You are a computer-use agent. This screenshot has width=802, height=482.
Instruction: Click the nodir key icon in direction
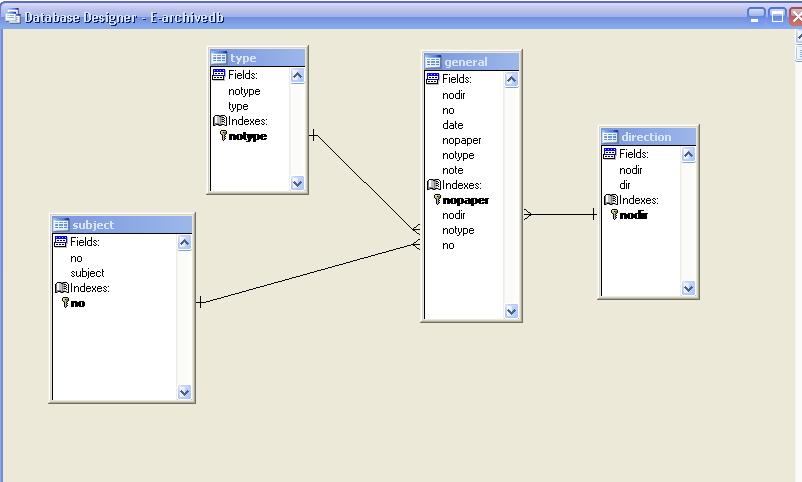click(614, 214)
